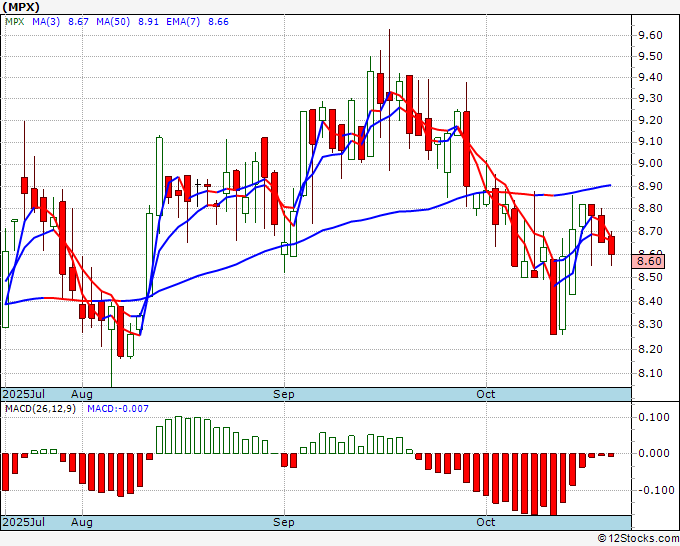
Task: Click the 8.70 price axis label
Action: (650, 232)
